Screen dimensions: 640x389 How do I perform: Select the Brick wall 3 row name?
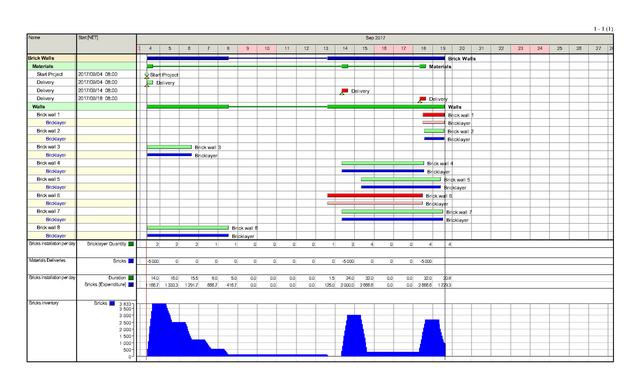pos(48,147)
